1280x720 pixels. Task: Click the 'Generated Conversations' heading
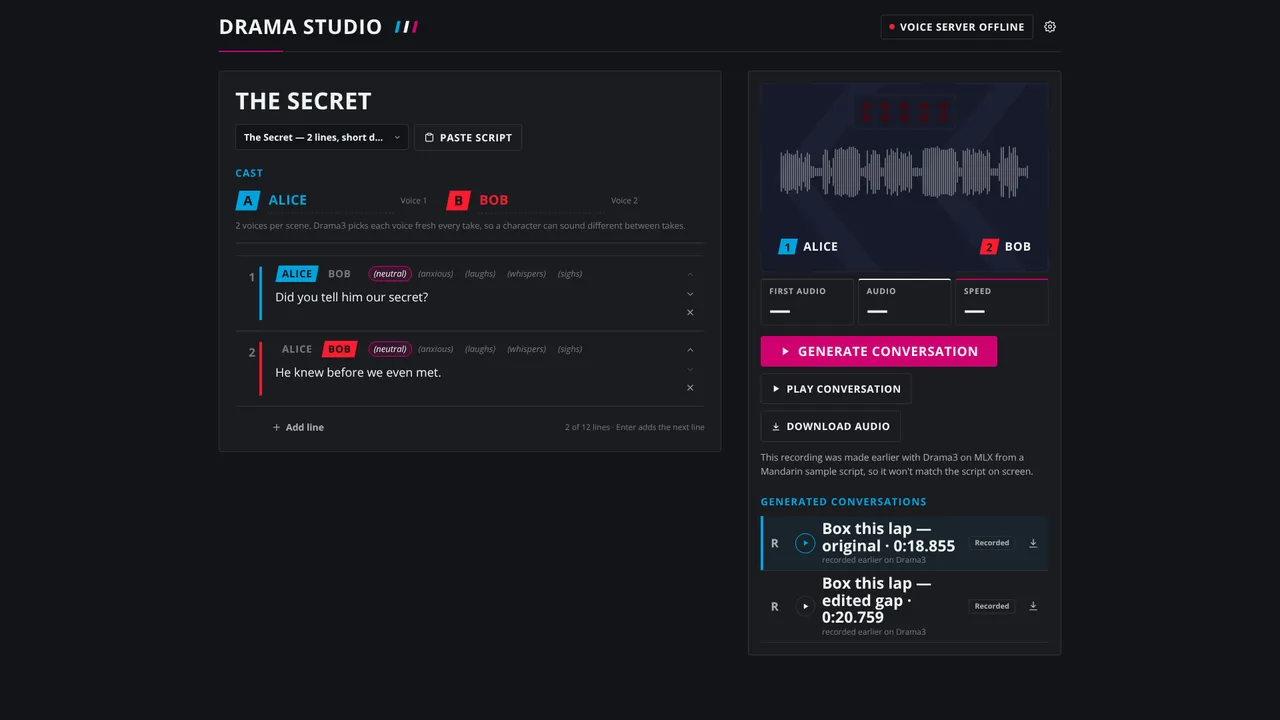[844, 502]
